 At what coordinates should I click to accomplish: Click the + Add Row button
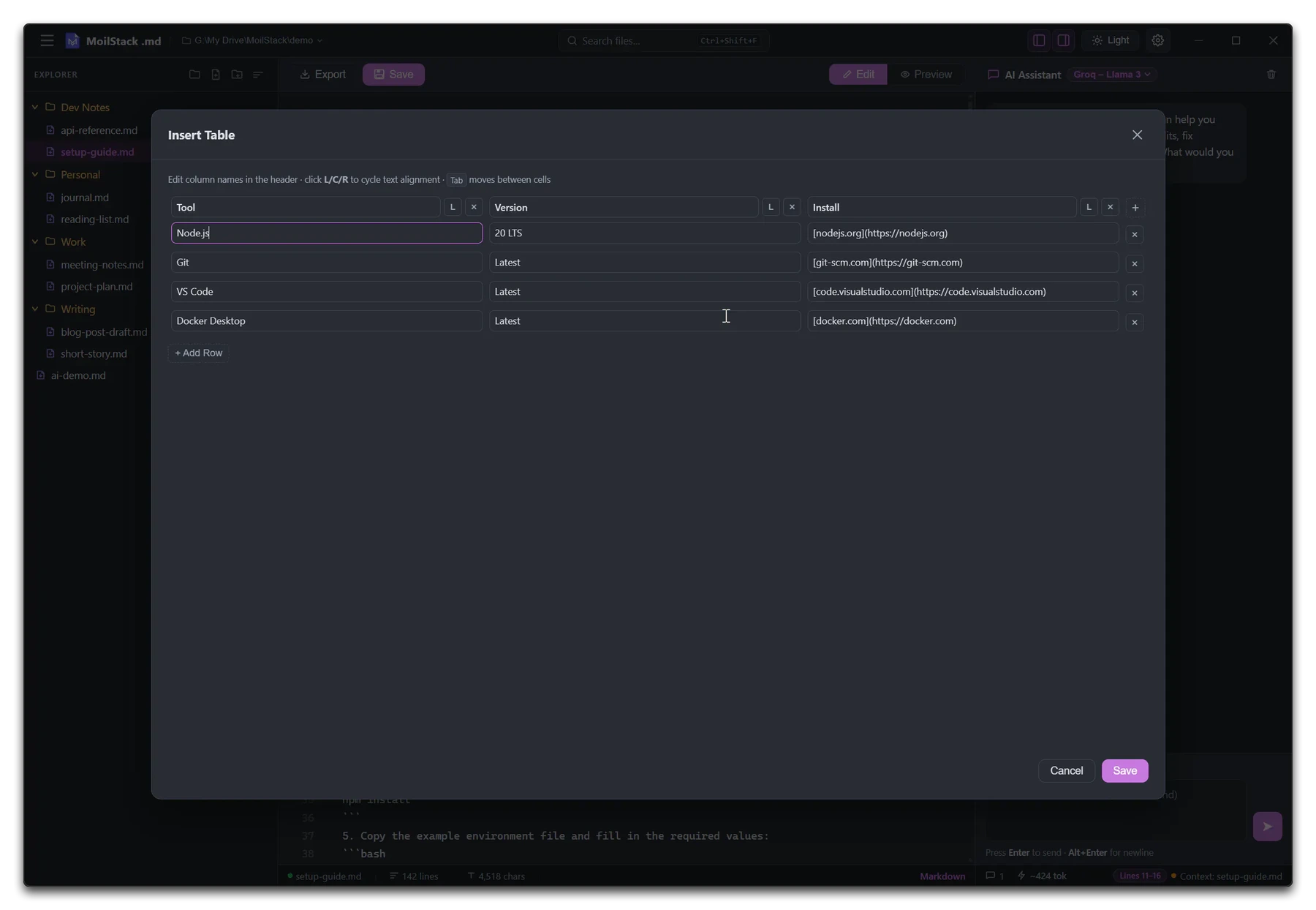(198, 353)
